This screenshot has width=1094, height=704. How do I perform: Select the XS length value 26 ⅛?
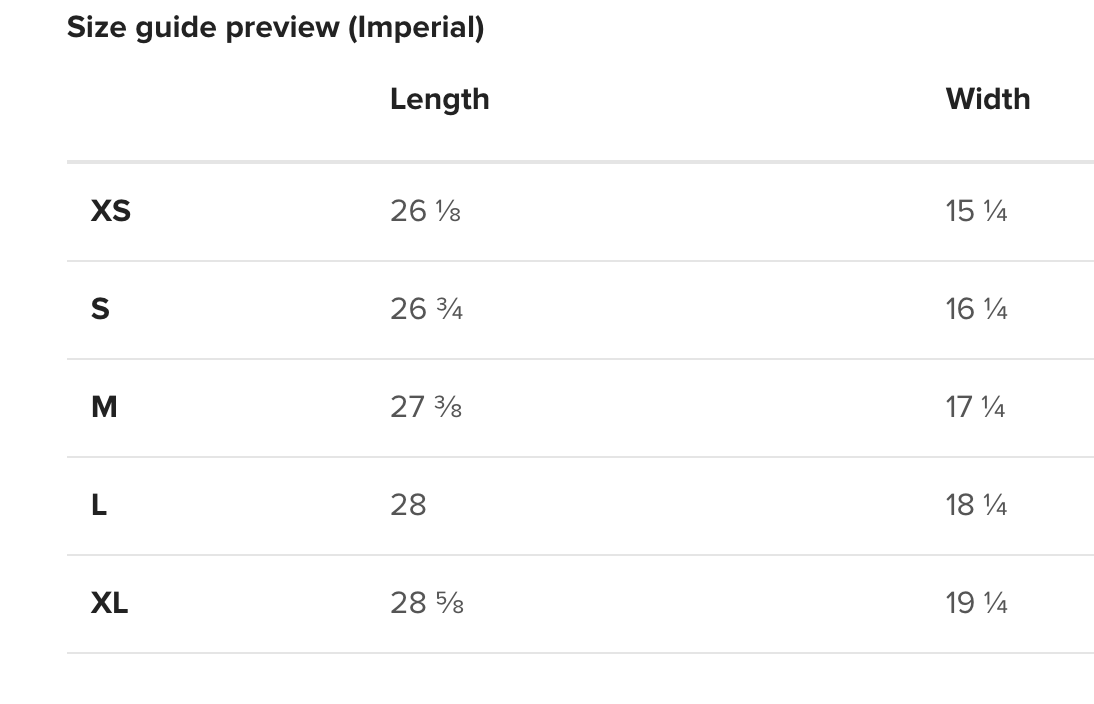425,211
